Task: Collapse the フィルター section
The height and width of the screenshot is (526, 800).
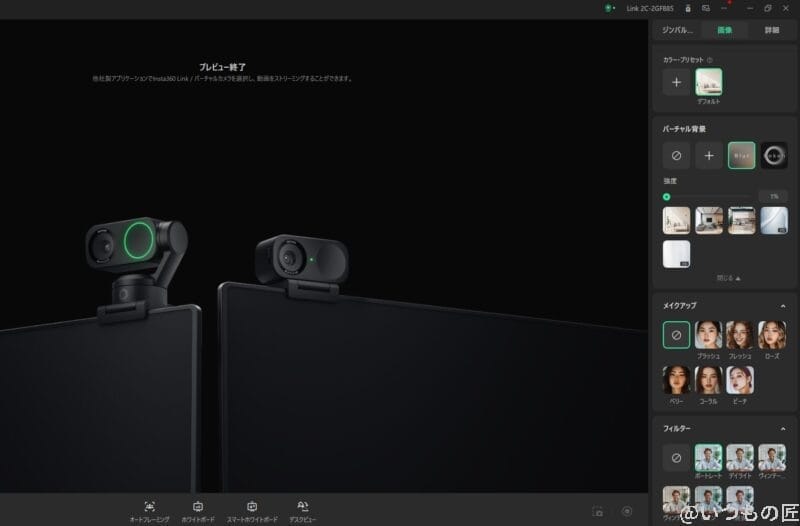Action: pos(783,429)
